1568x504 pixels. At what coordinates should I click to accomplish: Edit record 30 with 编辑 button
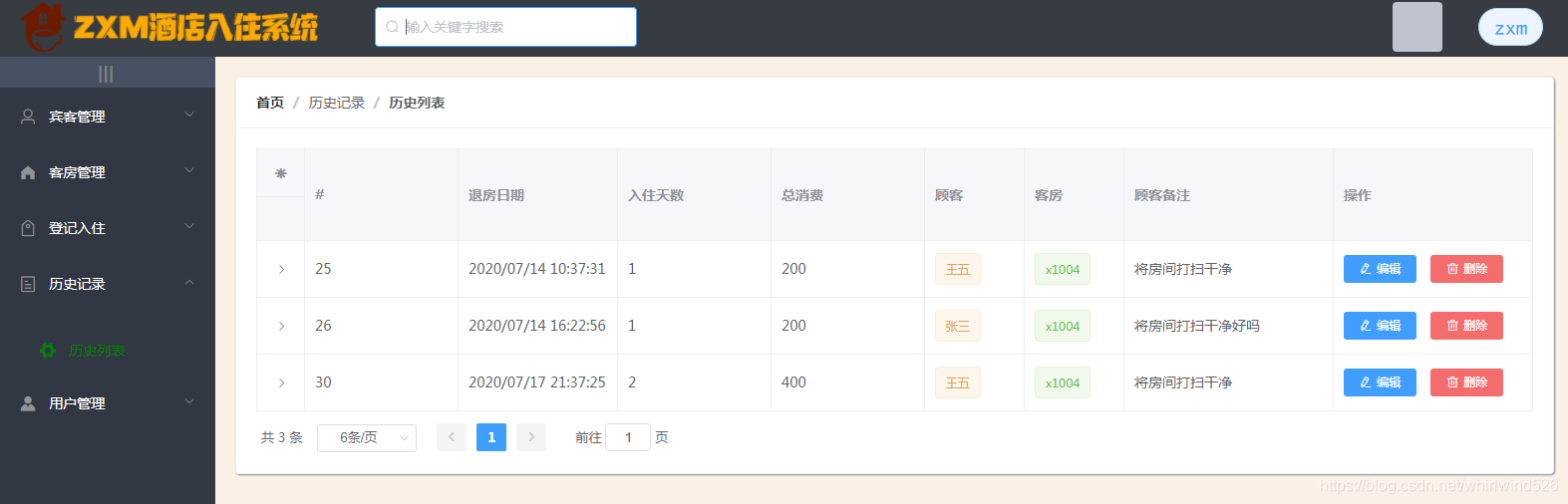1380,382
